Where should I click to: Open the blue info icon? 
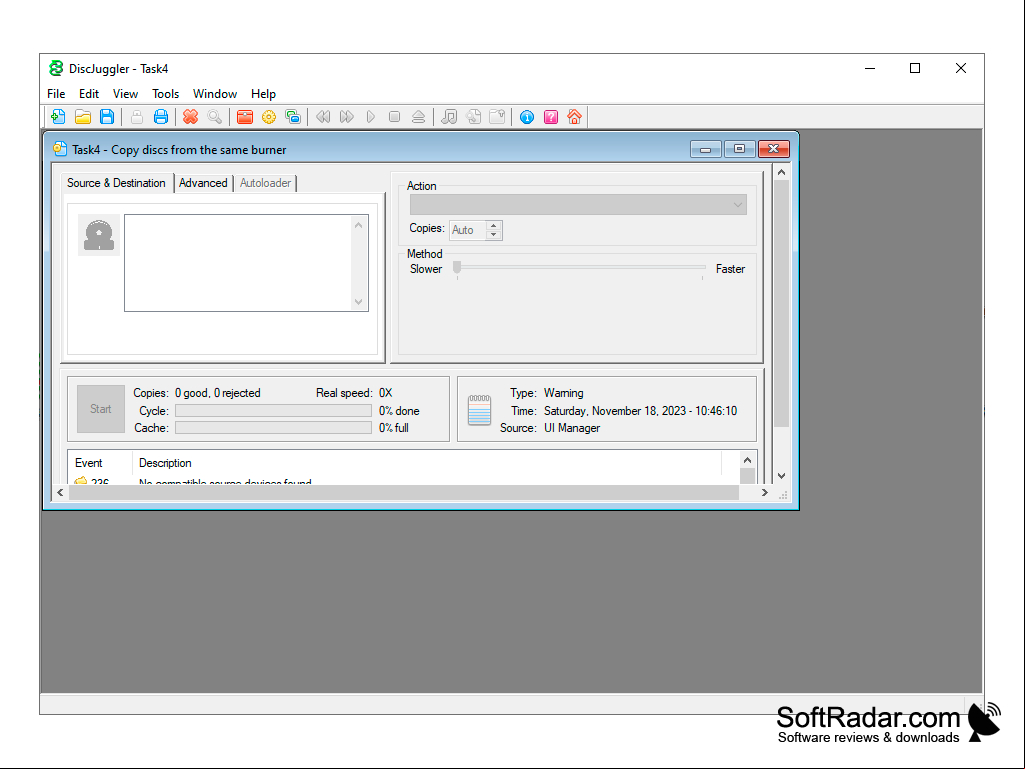527,117
